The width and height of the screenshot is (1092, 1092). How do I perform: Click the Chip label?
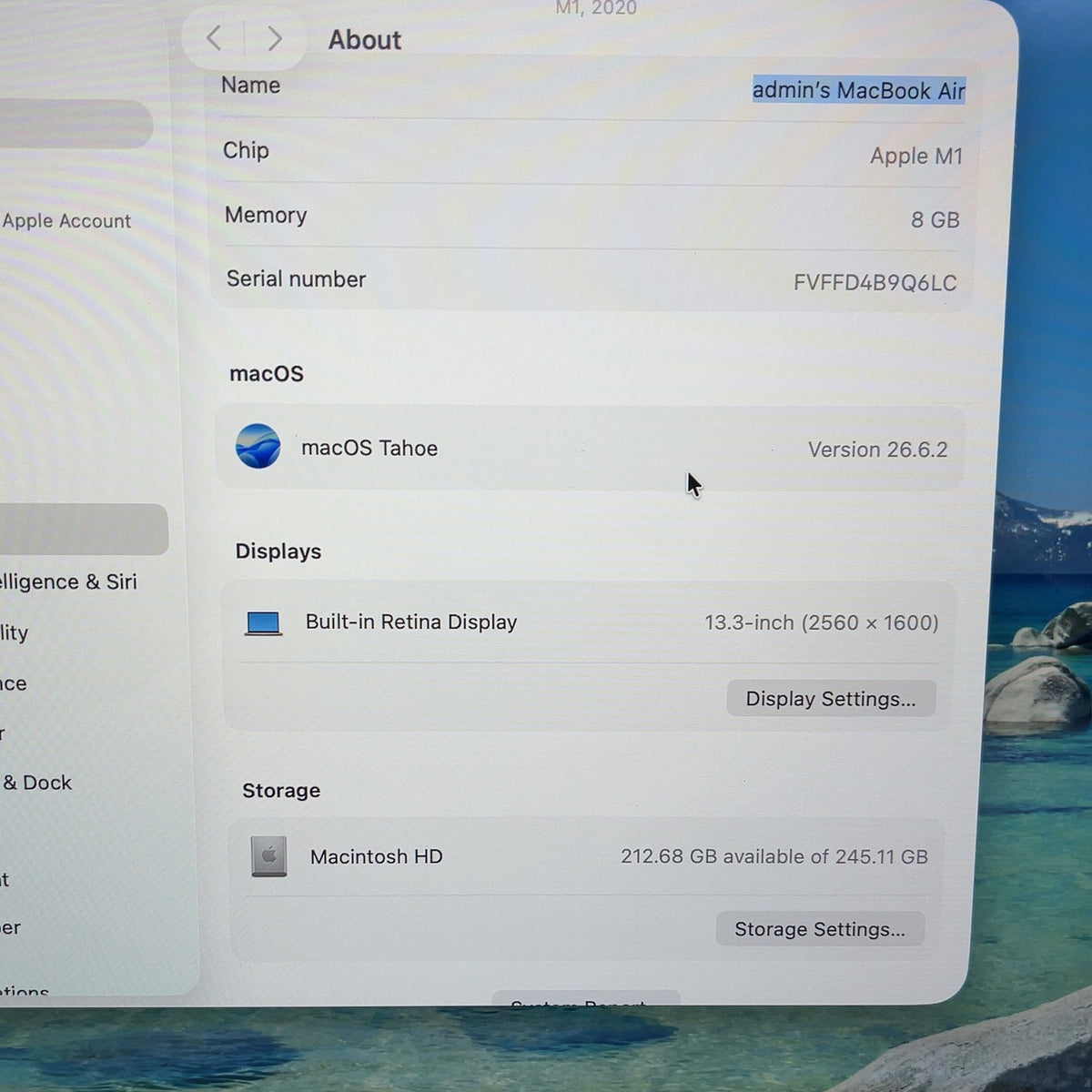click(246, 150)
